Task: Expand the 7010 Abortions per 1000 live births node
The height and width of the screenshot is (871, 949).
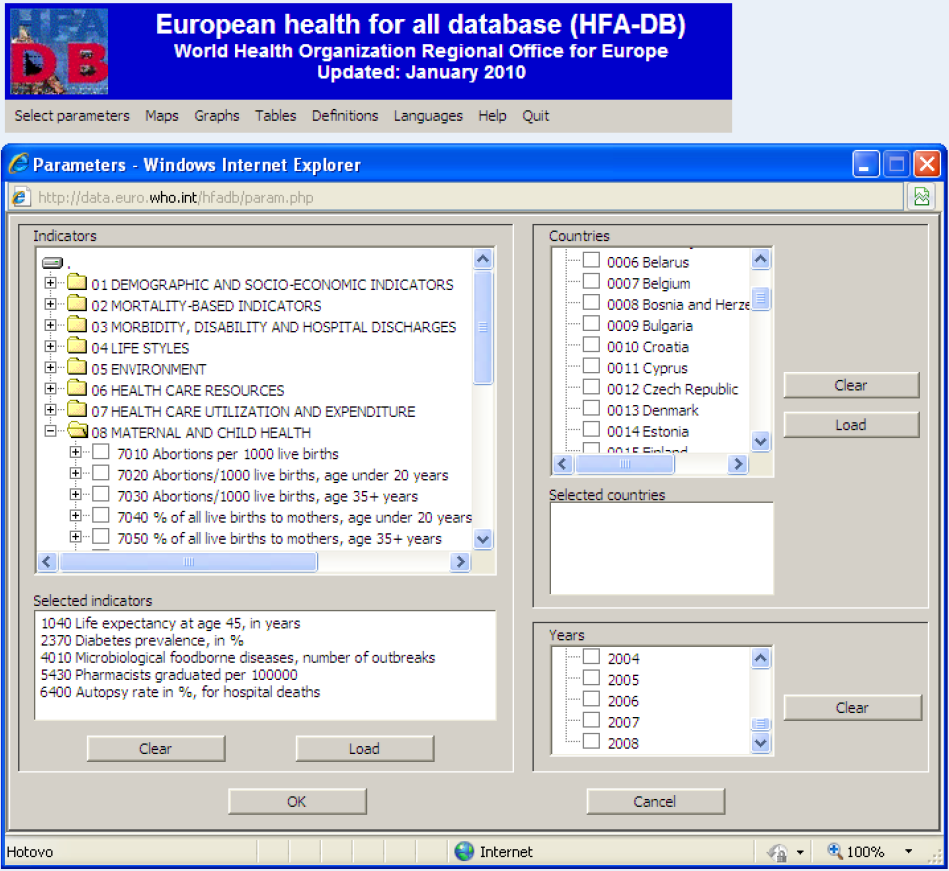Action: pyautogui.click(x=75, y=452)
